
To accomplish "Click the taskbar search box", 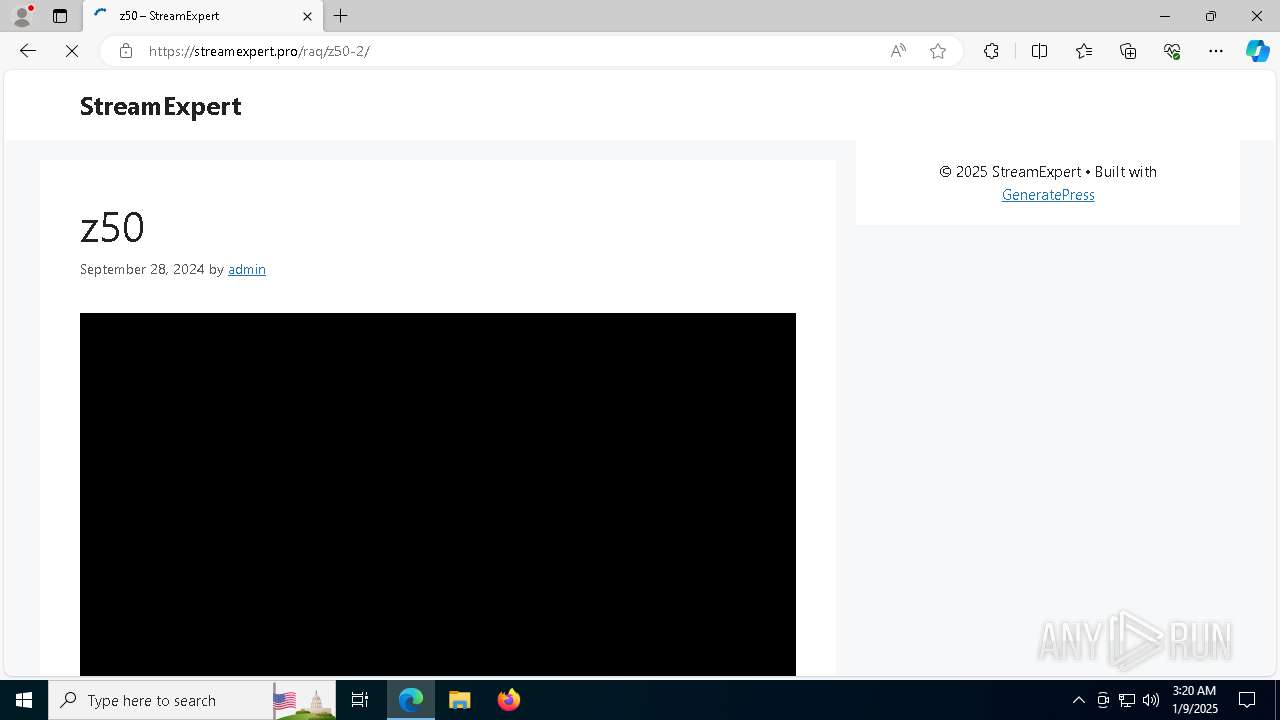I will click(192, 700).
